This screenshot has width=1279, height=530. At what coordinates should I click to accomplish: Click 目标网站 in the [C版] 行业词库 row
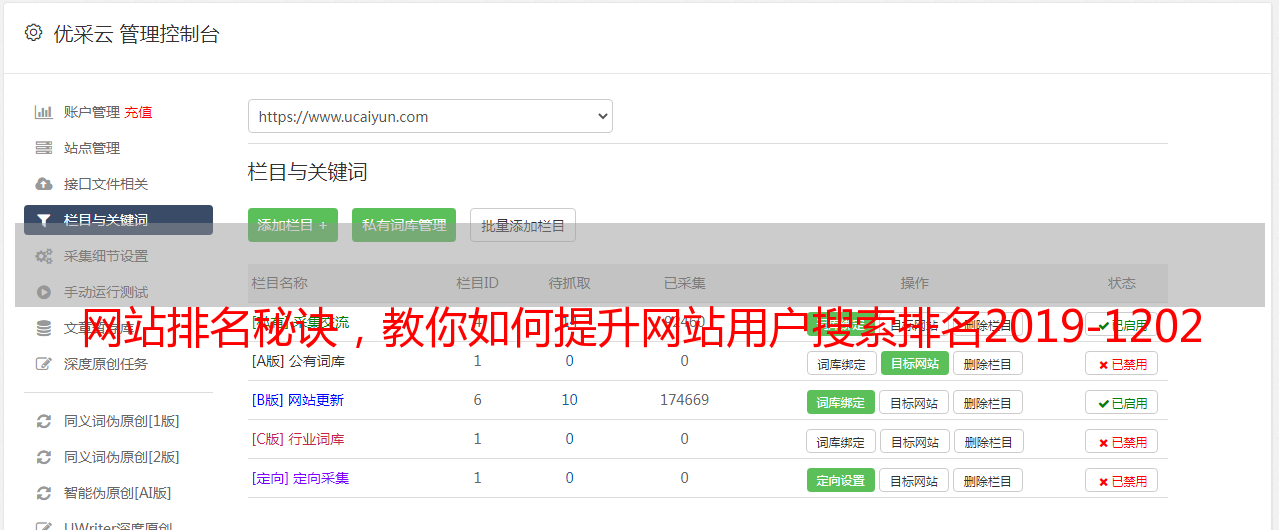tap(914, 441)
